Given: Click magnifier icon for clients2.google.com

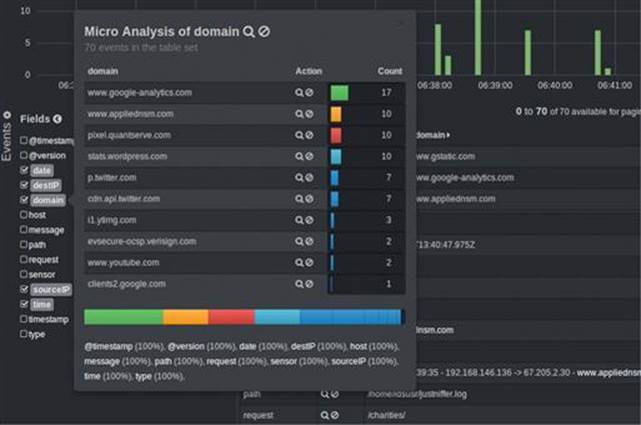Looking at the screenshot, I should 299,284.
